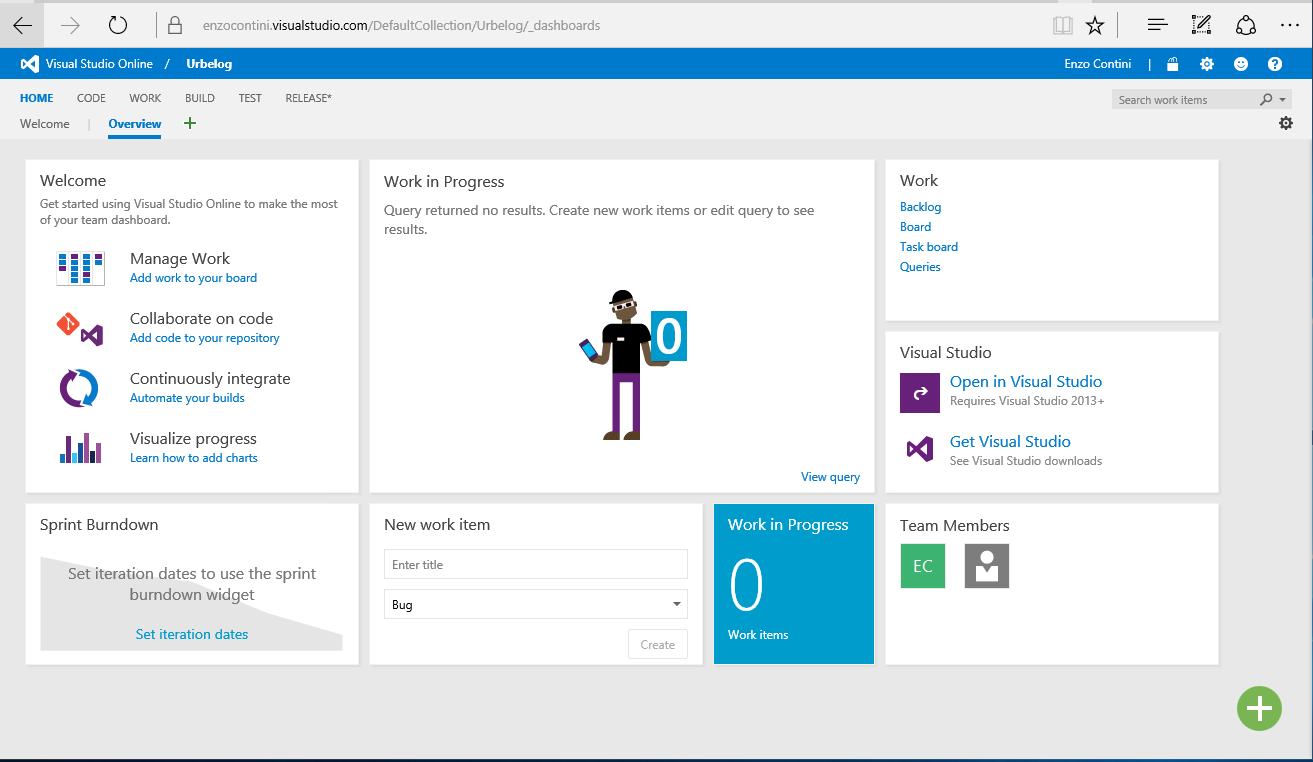Switch to the Welcome dashboard tab
The width and height of the screenshot is (1313, 762).
(x=44, y=123)
